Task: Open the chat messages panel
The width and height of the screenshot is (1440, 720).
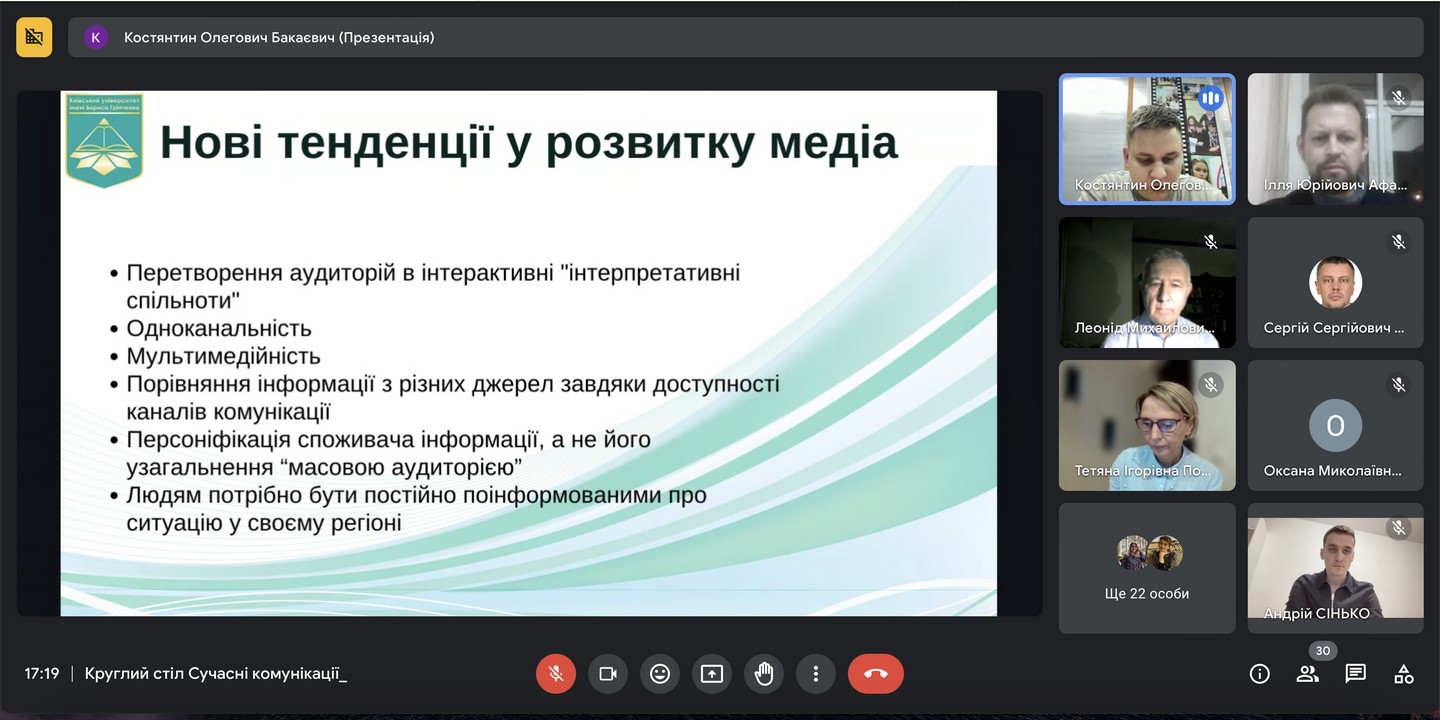Action: point(1356,674)
